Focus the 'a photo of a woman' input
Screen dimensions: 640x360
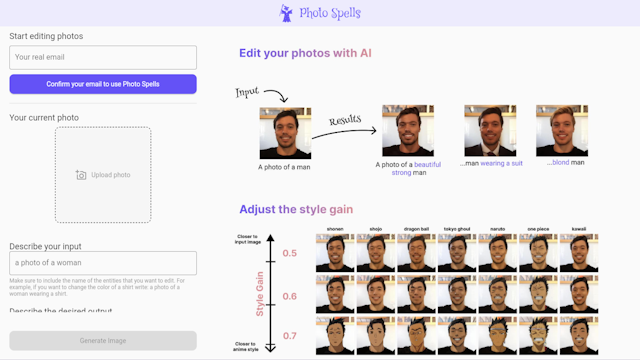pyautogui.click(x=103, y=263)
